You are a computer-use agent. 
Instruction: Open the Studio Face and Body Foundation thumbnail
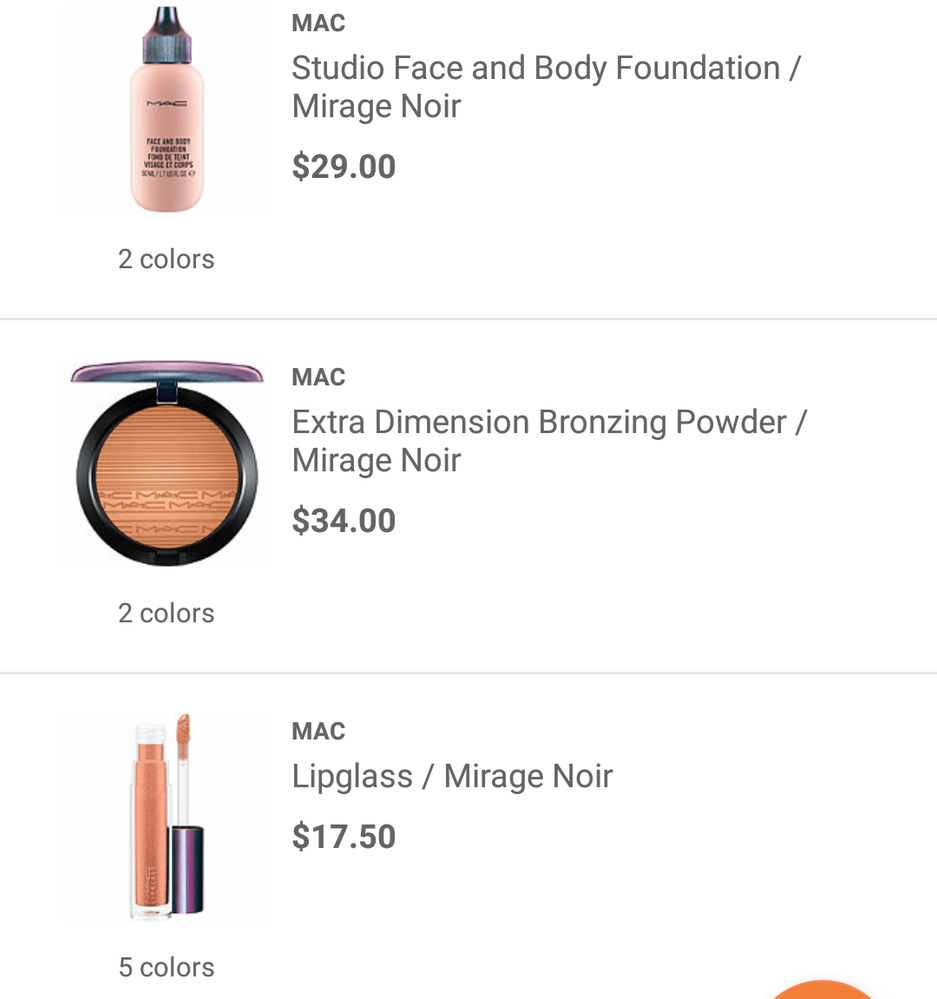167,110
